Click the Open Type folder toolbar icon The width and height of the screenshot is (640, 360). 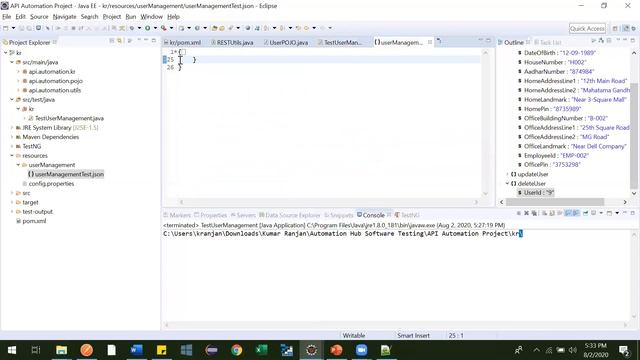[x=214, y=28]
